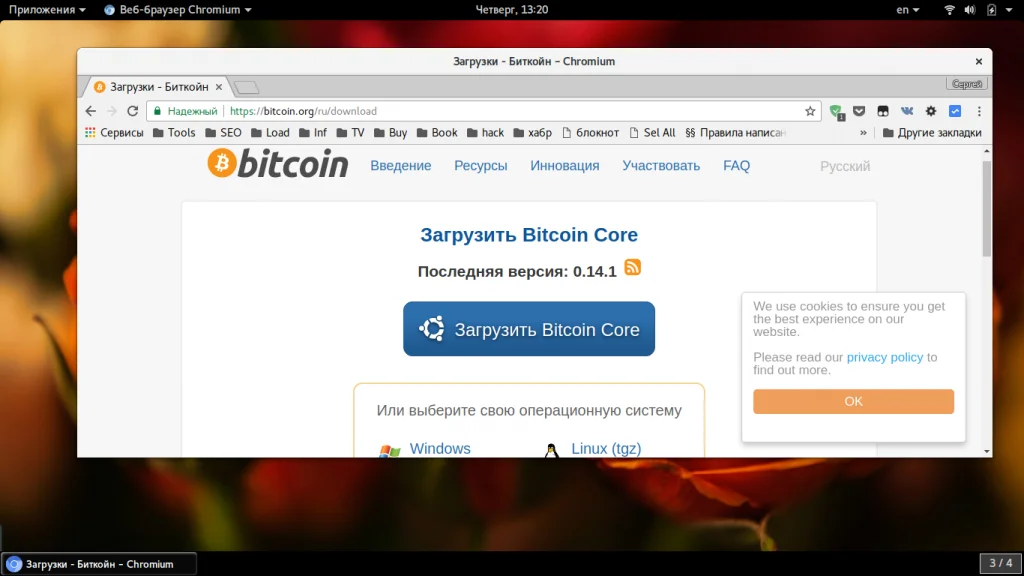Click the Wi-Fi status icon
The width and height of the screenshot is (1024, 576).
[950, 10]
